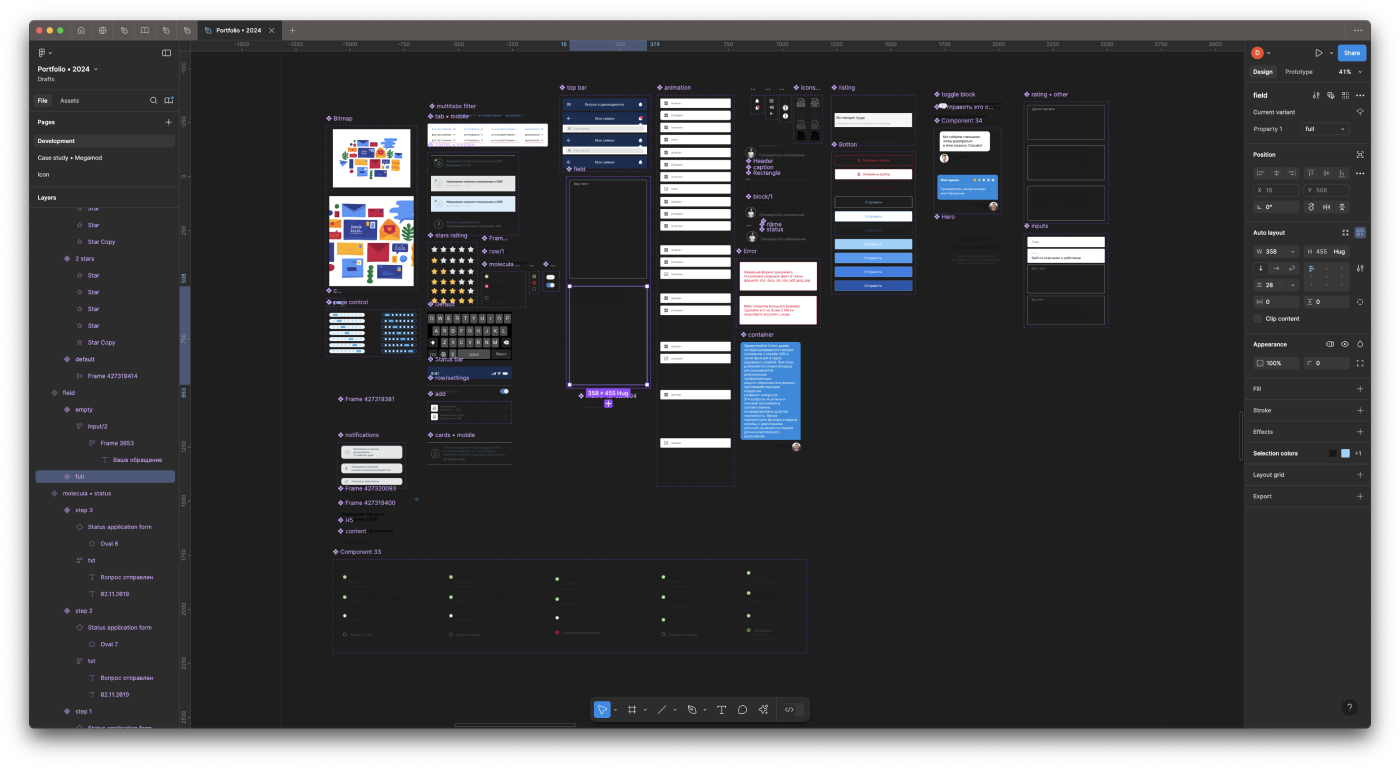Open the Property 1 variant dropdown
The image size is (1400, 768).
1325,129
